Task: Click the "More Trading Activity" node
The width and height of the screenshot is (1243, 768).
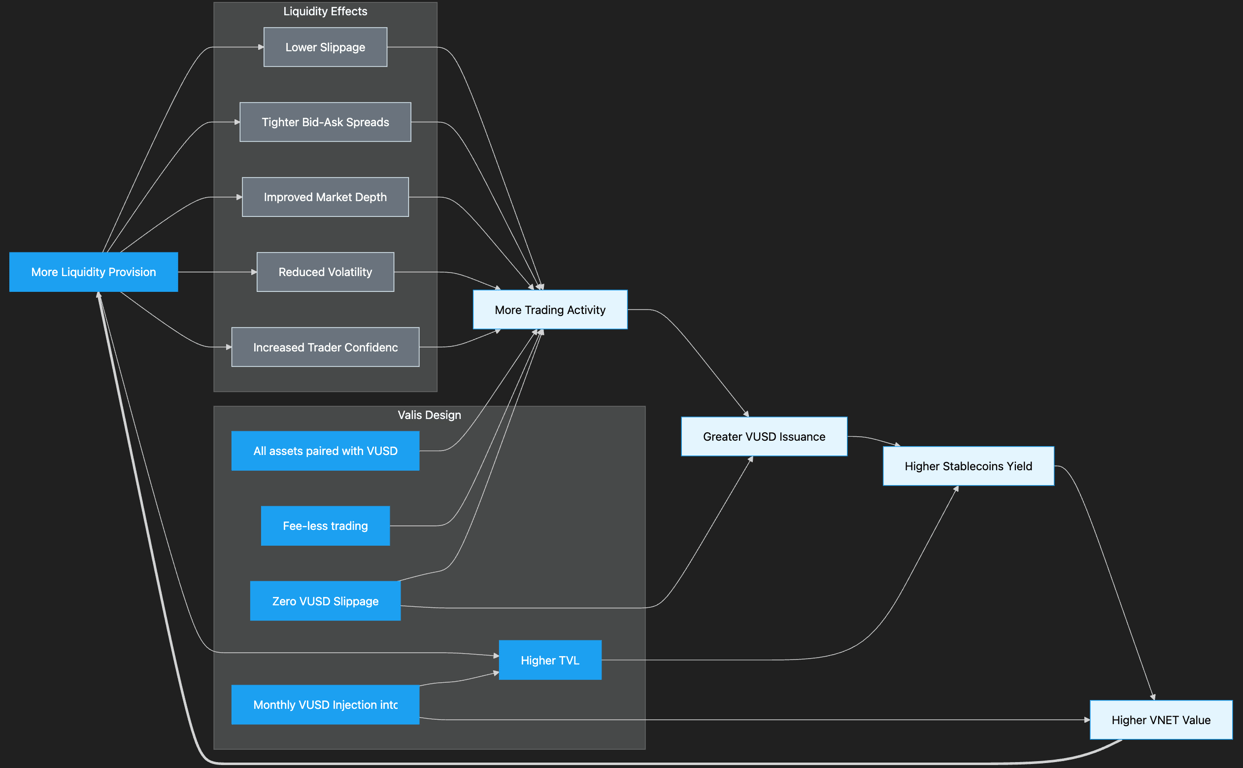Action: pyautogui.click(x=550, y=309)
